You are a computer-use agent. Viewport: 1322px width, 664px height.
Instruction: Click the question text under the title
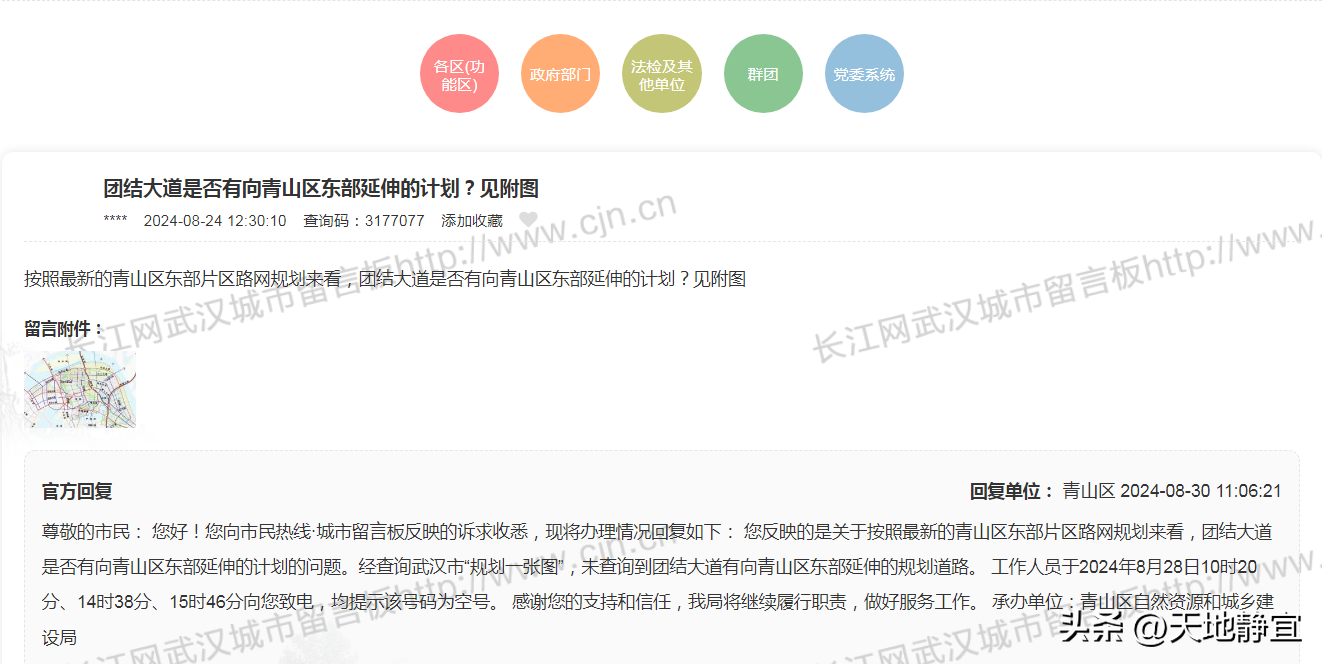pyautogui.click(x=385, y=279)
